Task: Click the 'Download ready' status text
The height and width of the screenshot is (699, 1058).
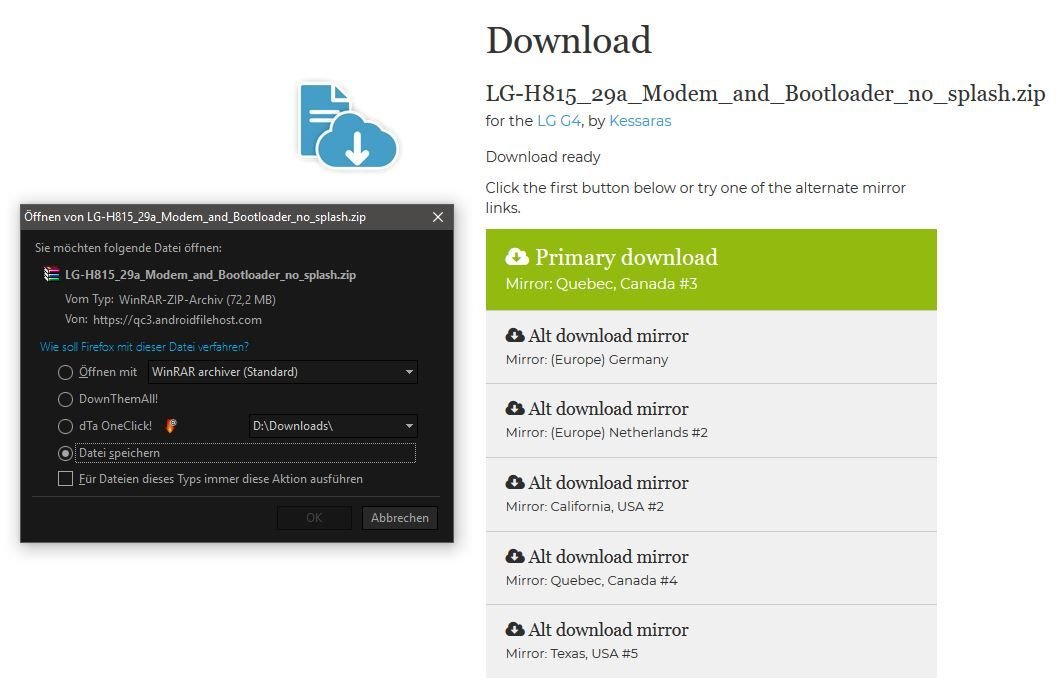Action: pyautogui.click(x=542, y=157)
